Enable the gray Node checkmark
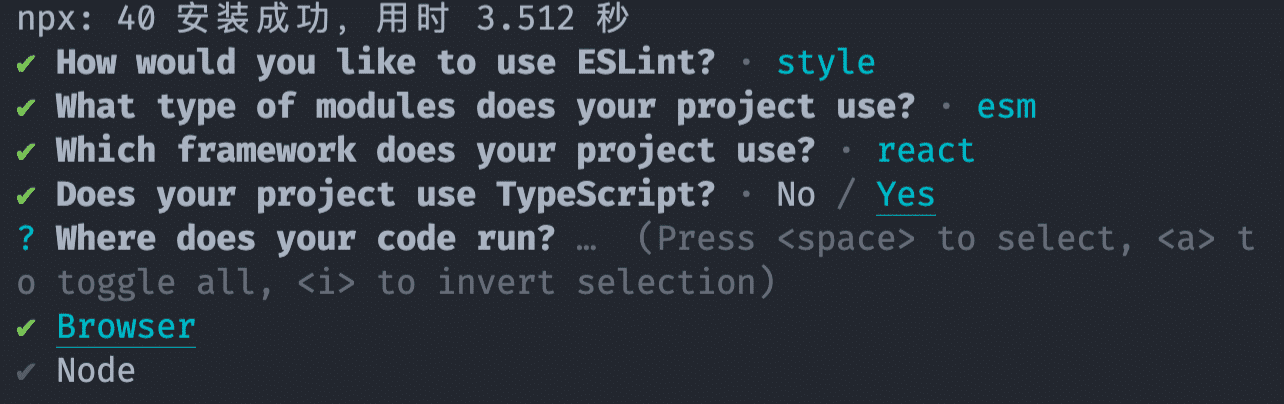 26,372
